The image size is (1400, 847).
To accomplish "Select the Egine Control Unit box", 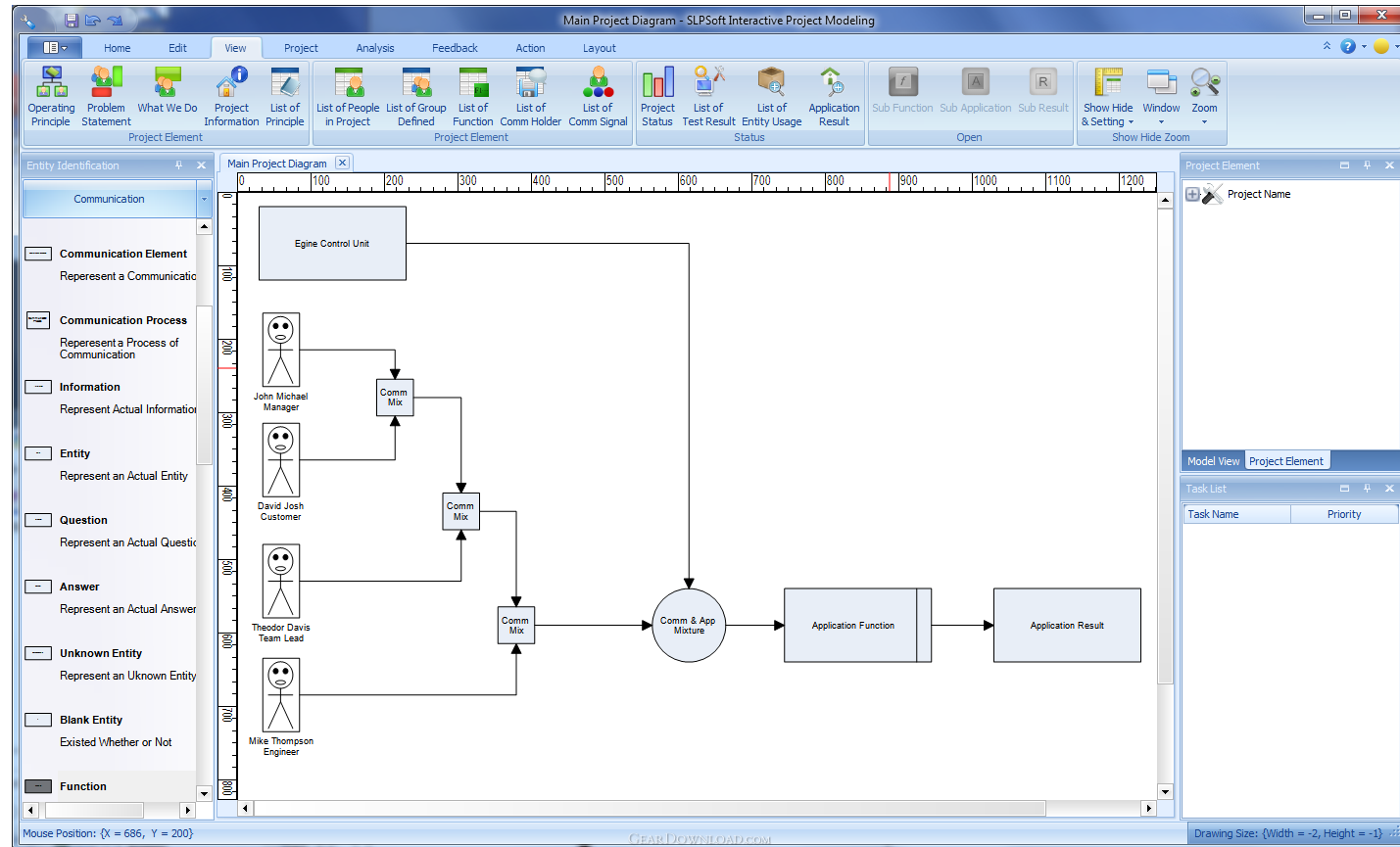I will click(332, 243).
